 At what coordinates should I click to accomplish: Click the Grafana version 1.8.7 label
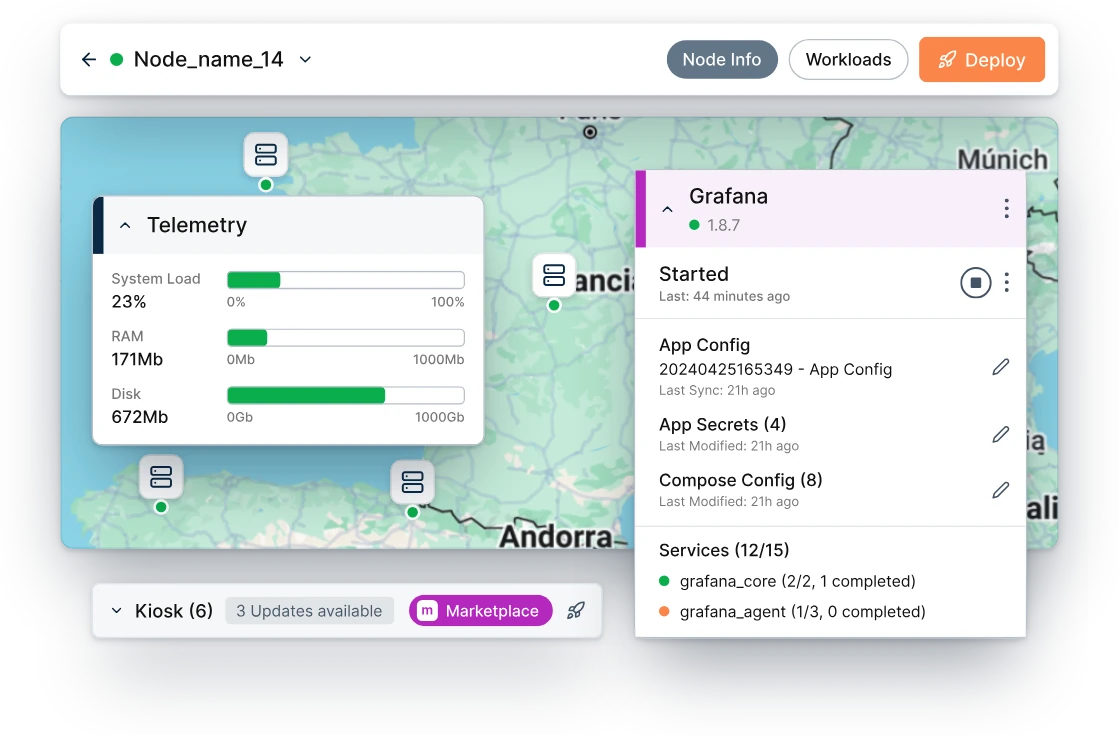pos(723,225)
